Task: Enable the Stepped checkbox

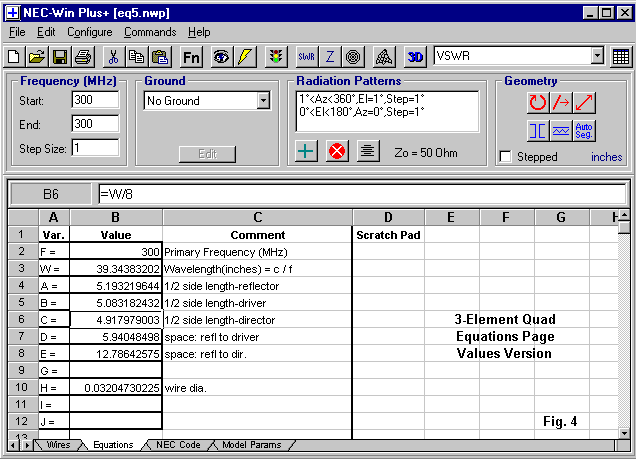Action: tap(506, 157)
